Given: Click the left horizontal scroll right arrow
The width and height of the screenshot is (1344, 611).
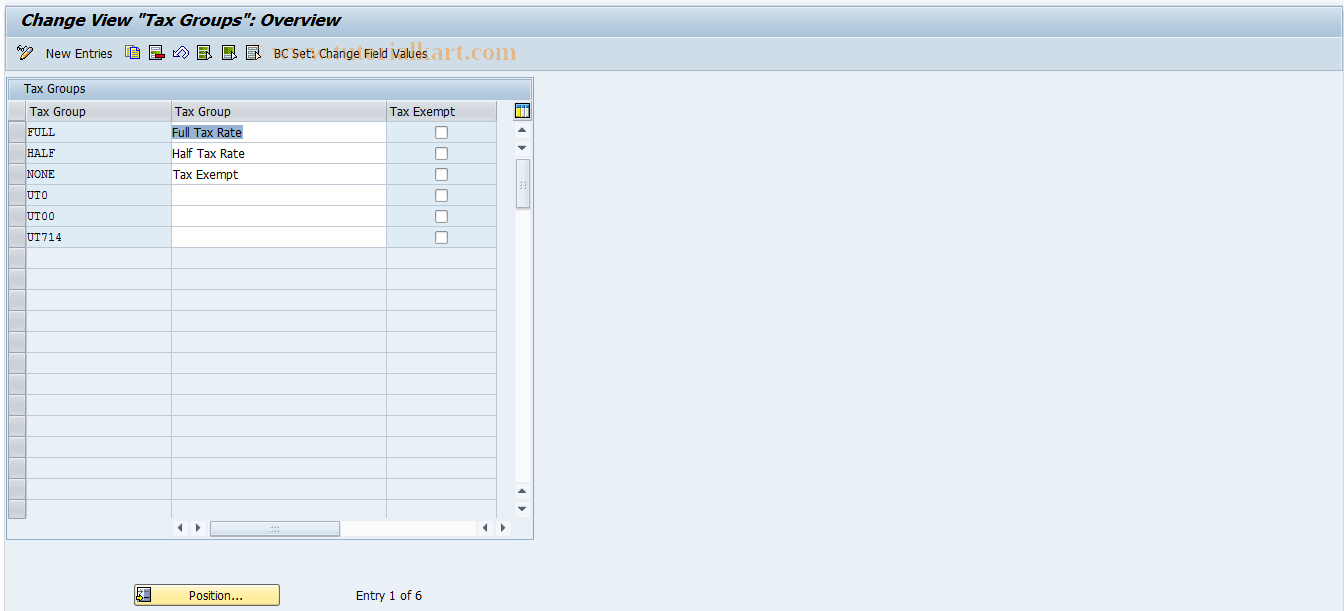Looking at the screenshot, I should [x=198, y=528].
